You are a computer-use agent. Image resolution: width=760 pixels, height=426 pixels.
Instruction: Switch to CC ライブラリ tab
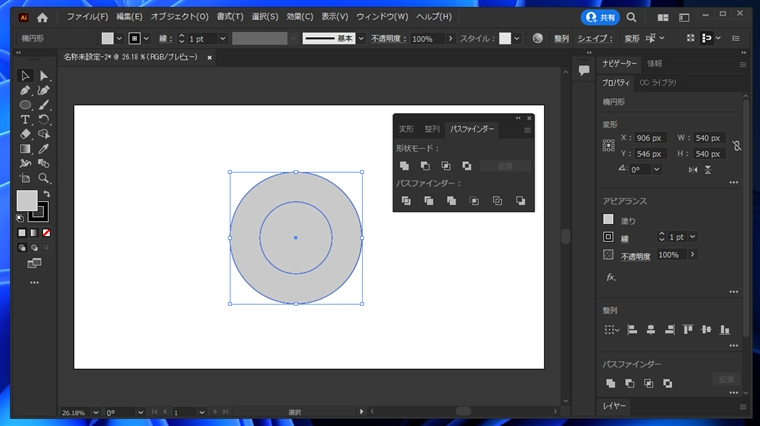(658, 83)
